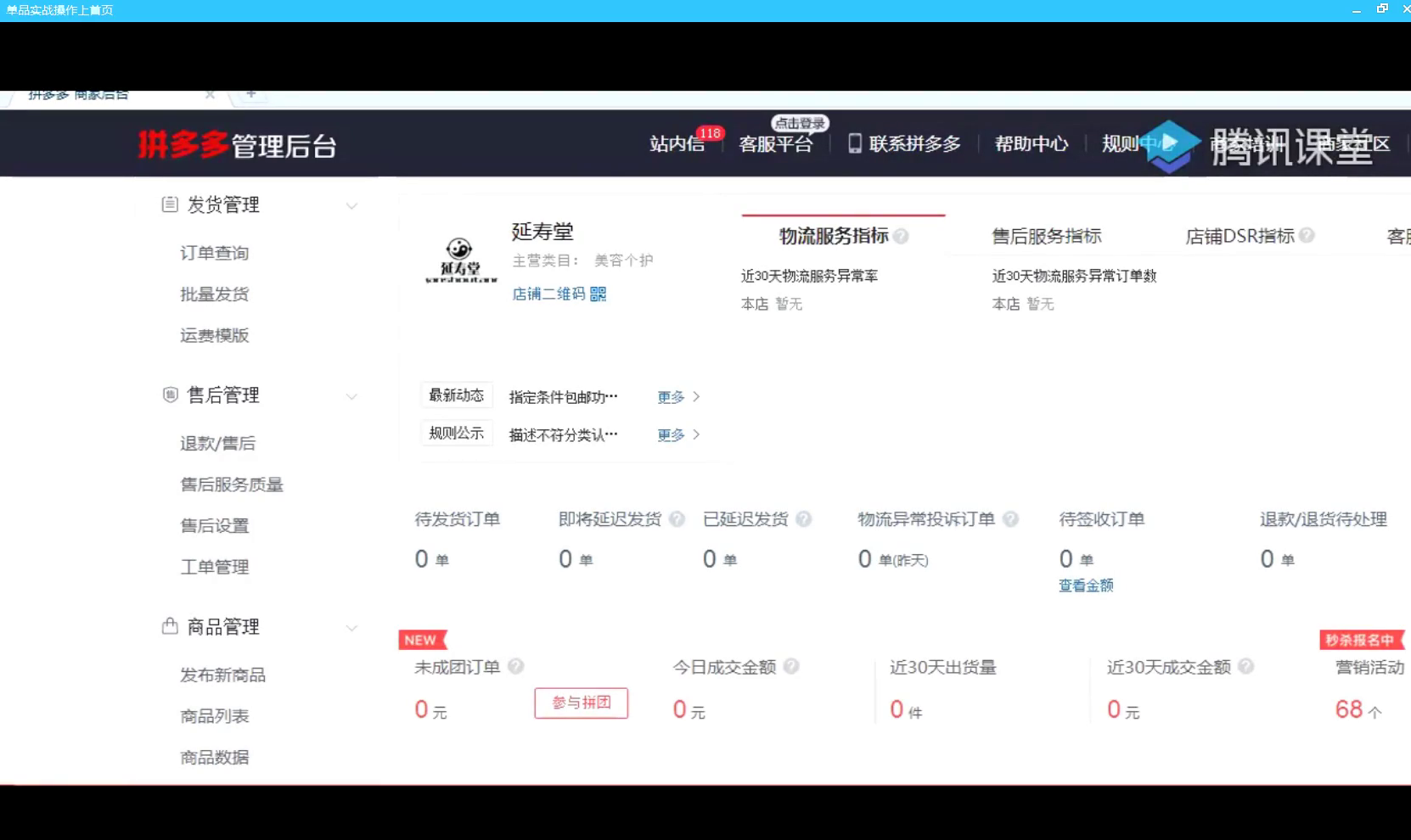Open the 指定条件包邮功… news item
This screenshot has height=840, width=1411.
point(564,397)
